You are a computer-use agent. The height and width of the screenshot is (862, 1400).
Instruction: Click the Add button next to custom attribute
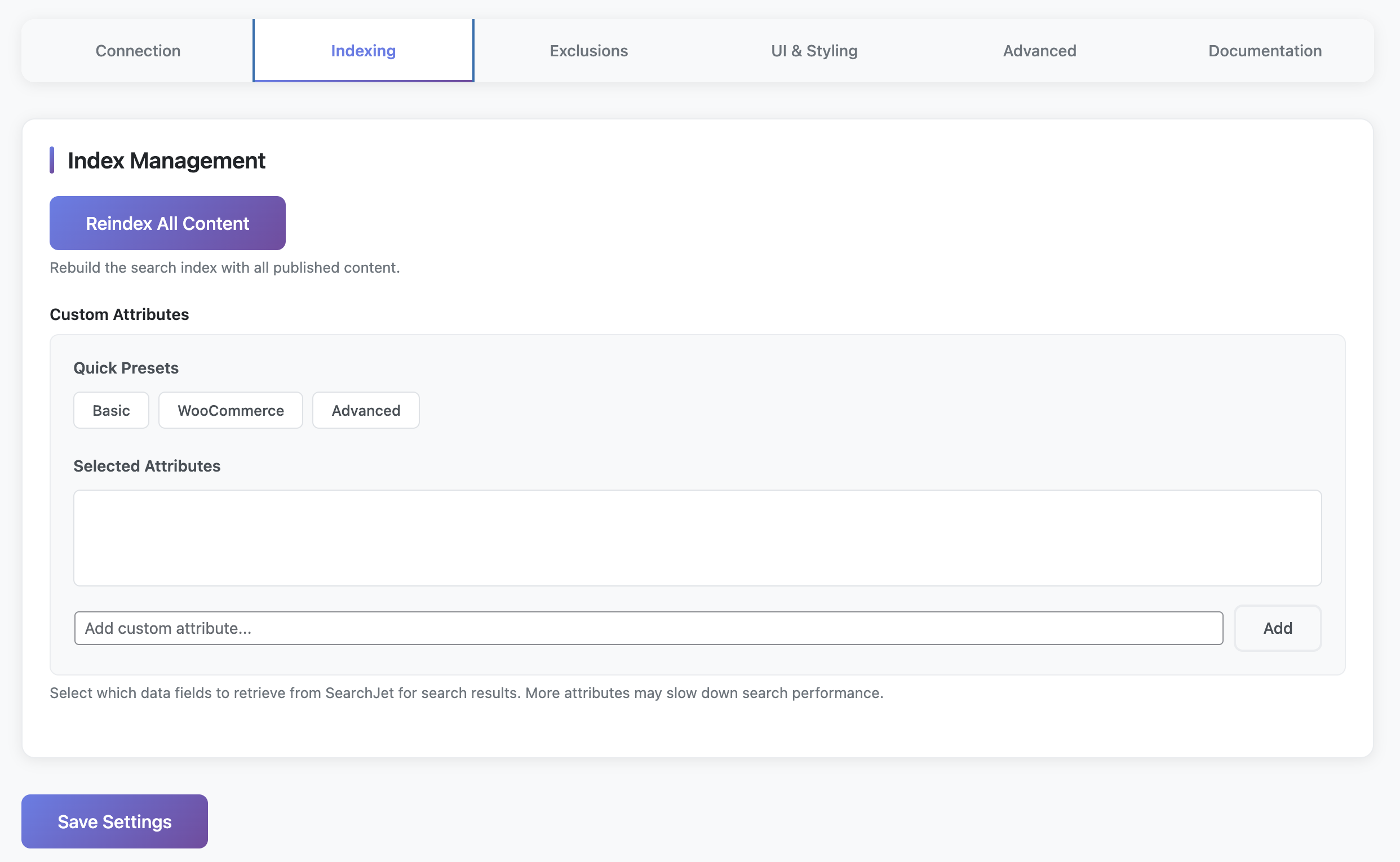(x=1277, y=628)
